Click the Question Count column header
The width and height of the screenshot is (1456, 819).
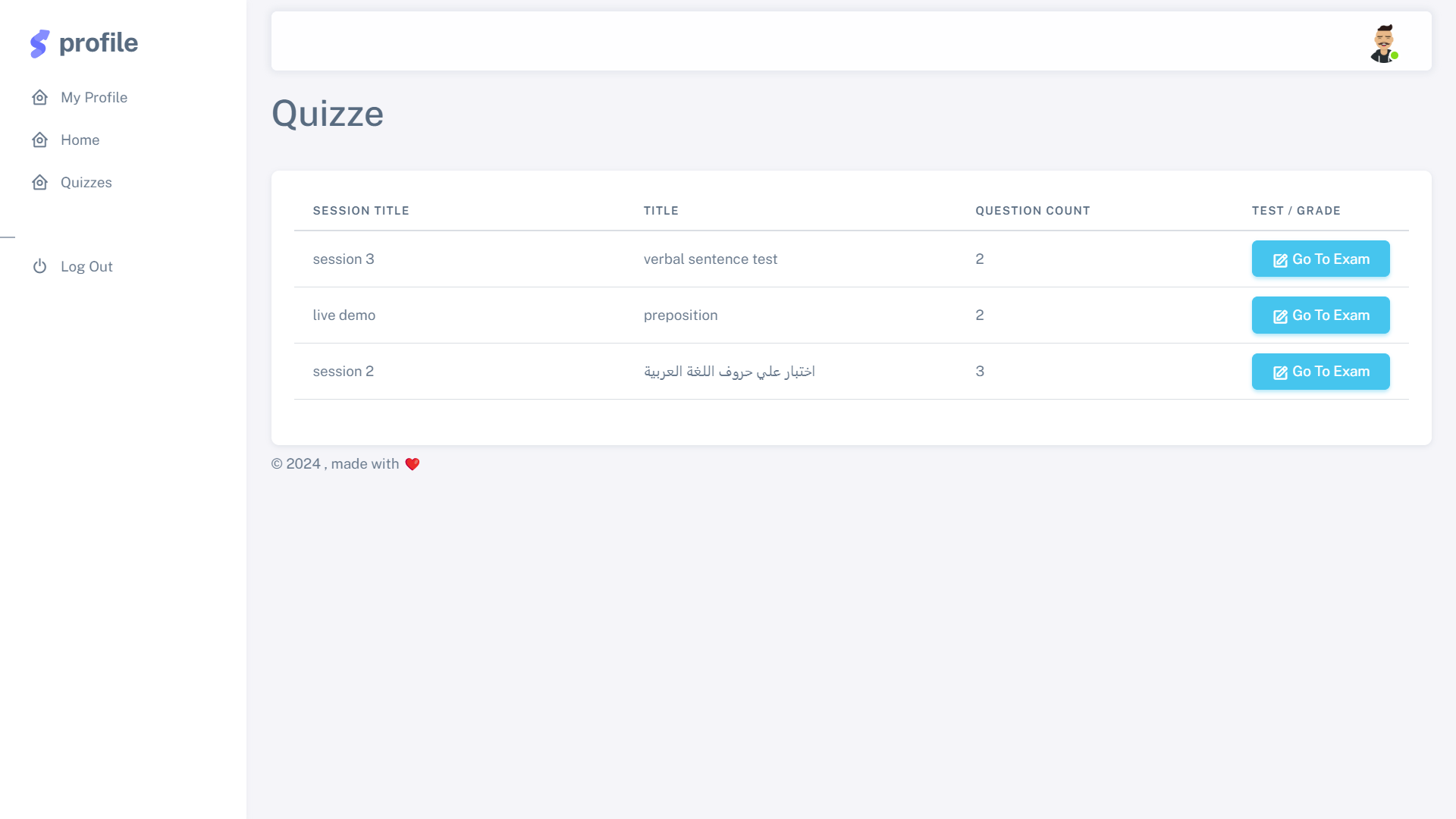(1032, 211)
